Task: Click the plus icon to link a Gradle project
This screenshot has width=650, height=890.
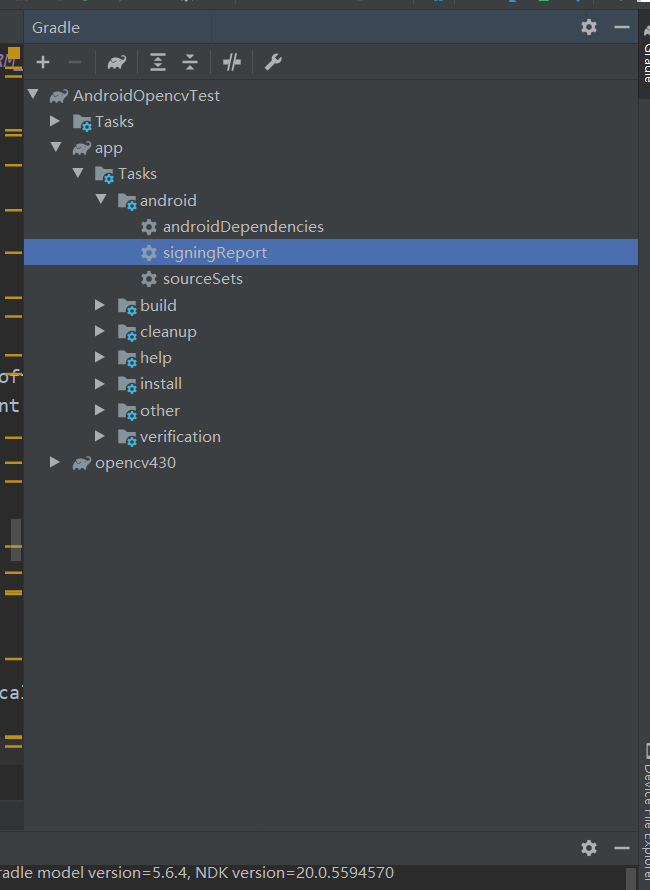Action: coord(43,62)
